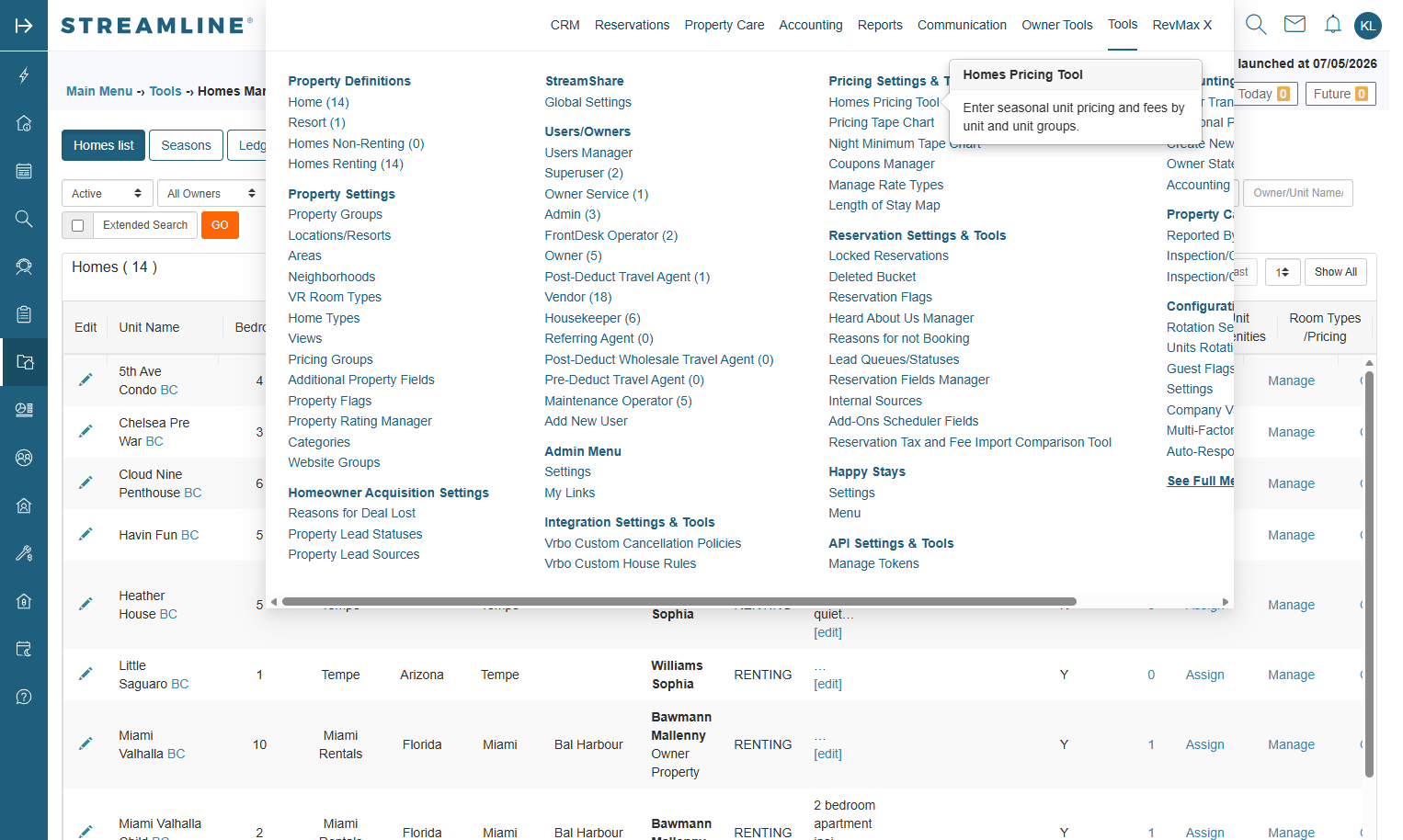
Task: Click the mega menu horizontal scrollbar
Action: point(679,602)
